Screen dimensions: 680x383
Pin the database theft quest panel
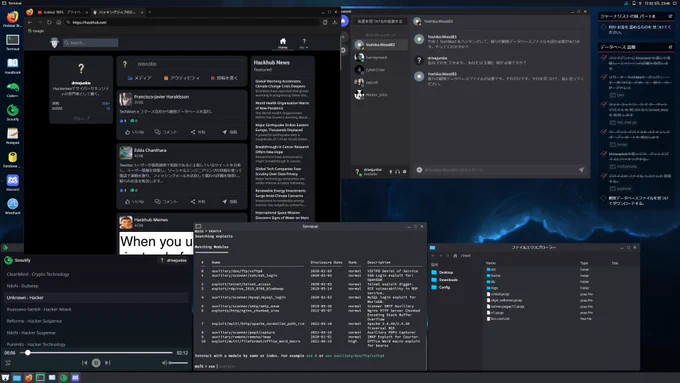tap(670, 47)
